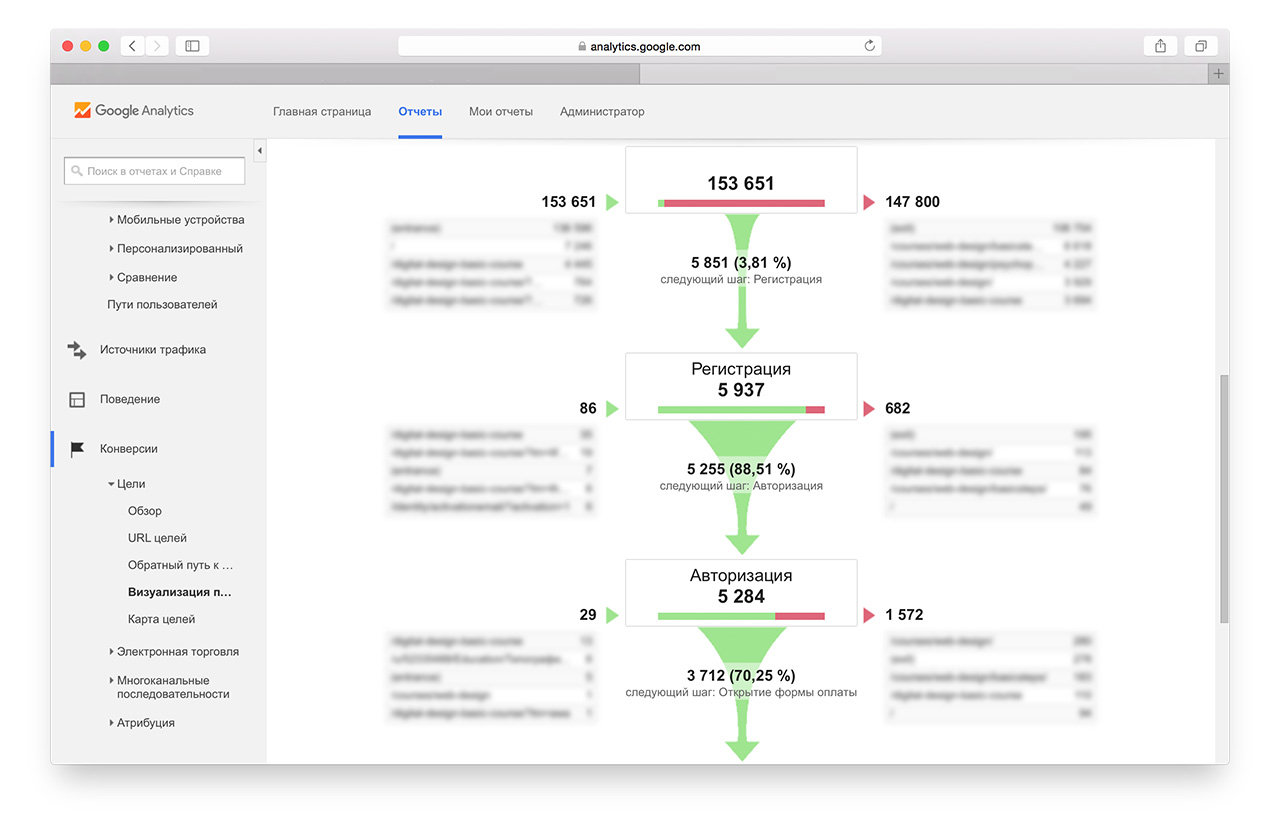The width and height of the screenshot is (1280, 816).
Task: Show all tabs overview icon
Action: 1200,46
